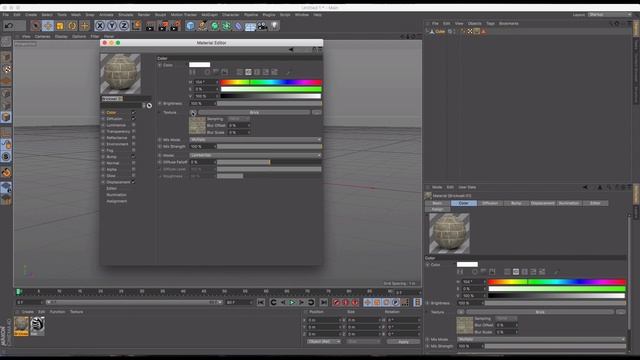Click the hue slider in Material Editor
This screenshot has height=360, width=640.
(271, 82)
